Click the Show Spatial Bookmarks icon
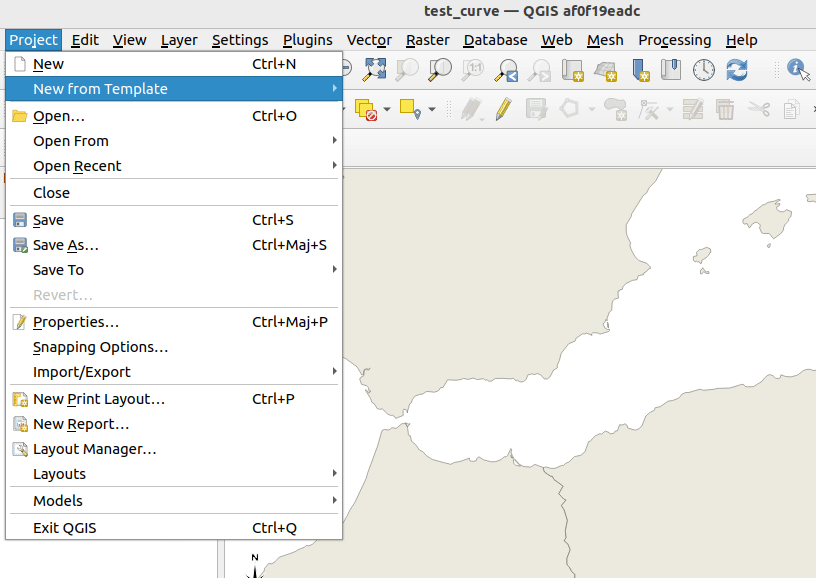 (x=671, y=70)
